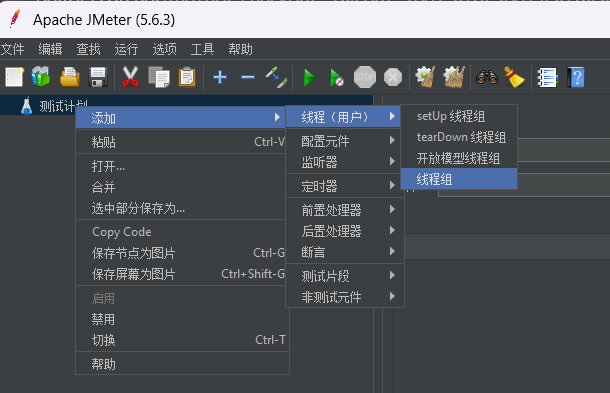Click the Shutdown X icon
The height and width of the screenshot is (393, 610).
(393, 77)
